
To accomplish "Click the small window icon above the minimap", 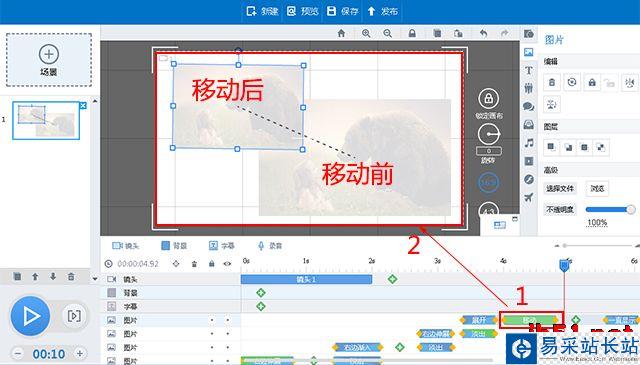I will tap(515, 219).
